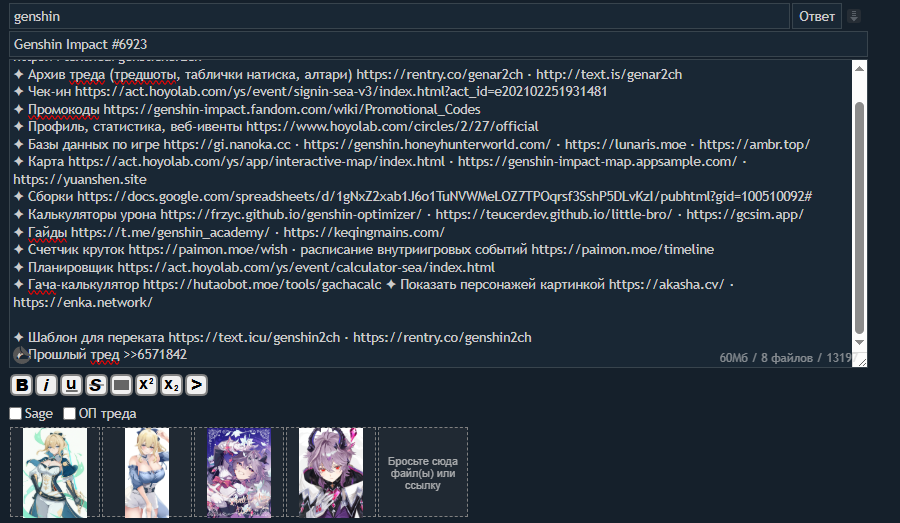This screenshot has height=523, width=900.
Task: Apply italic formatting with i button
Action: click(46, 385)
